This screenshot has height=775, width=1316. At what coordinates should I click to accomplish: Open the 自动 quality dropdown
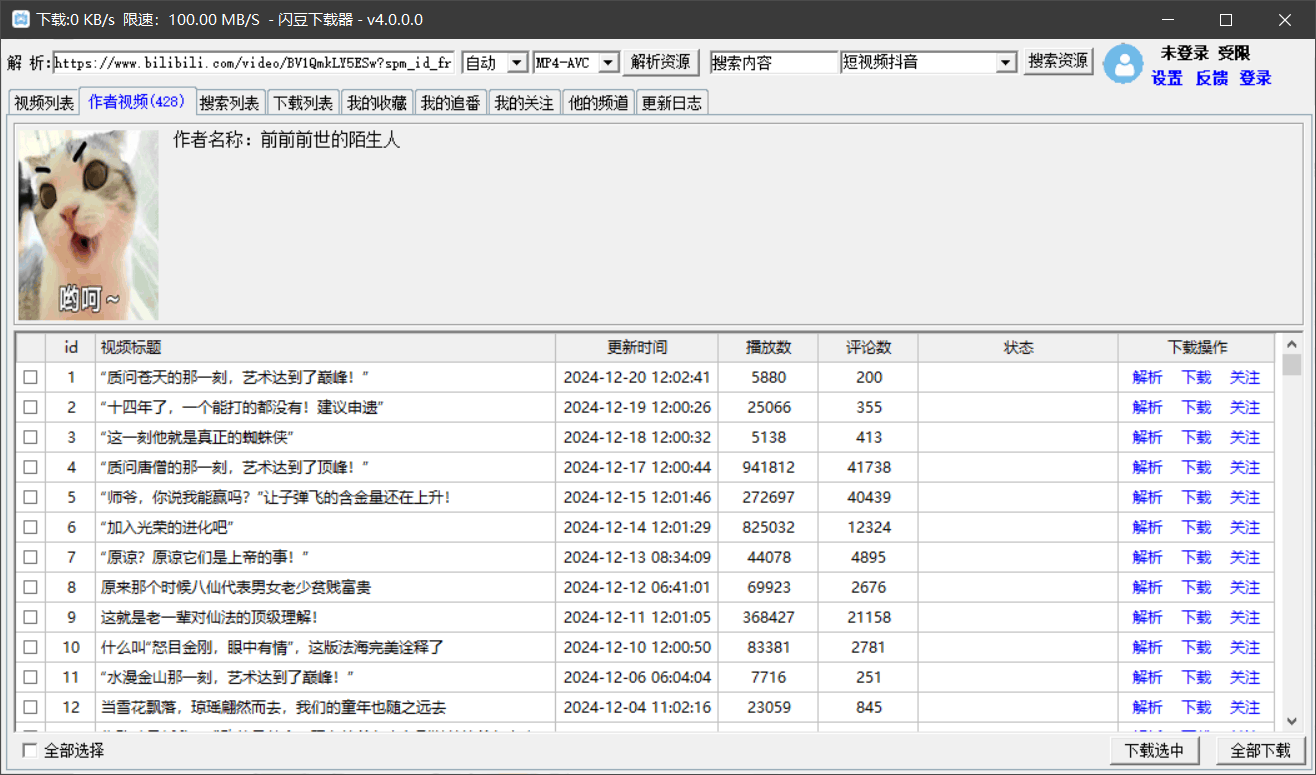click(x=517, y=63)
